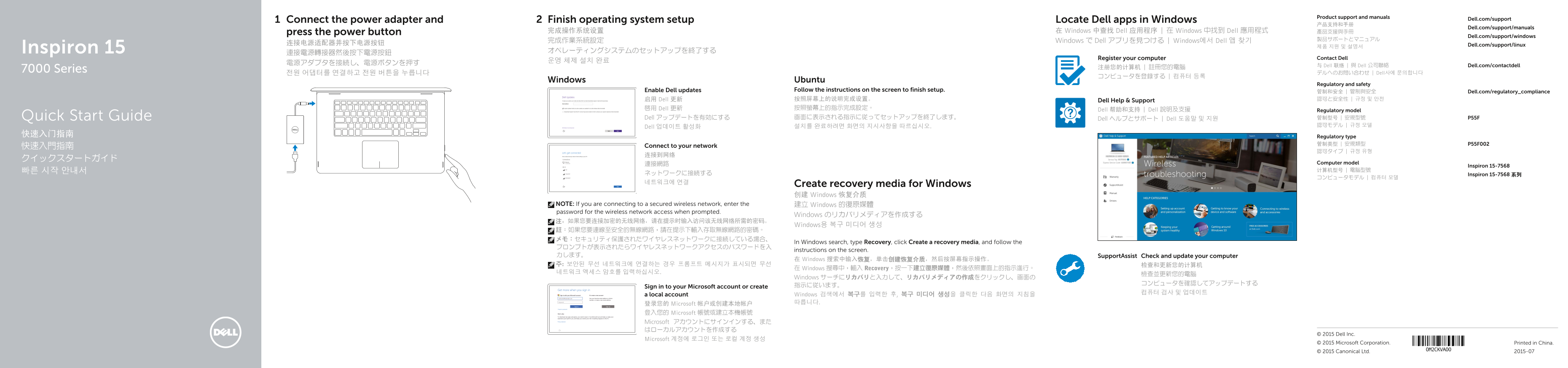Screen dimensions: 1568x368
Task: Click the "Windows" subheading under step 2
Action: pyautogui.click(x=567, y=80)
